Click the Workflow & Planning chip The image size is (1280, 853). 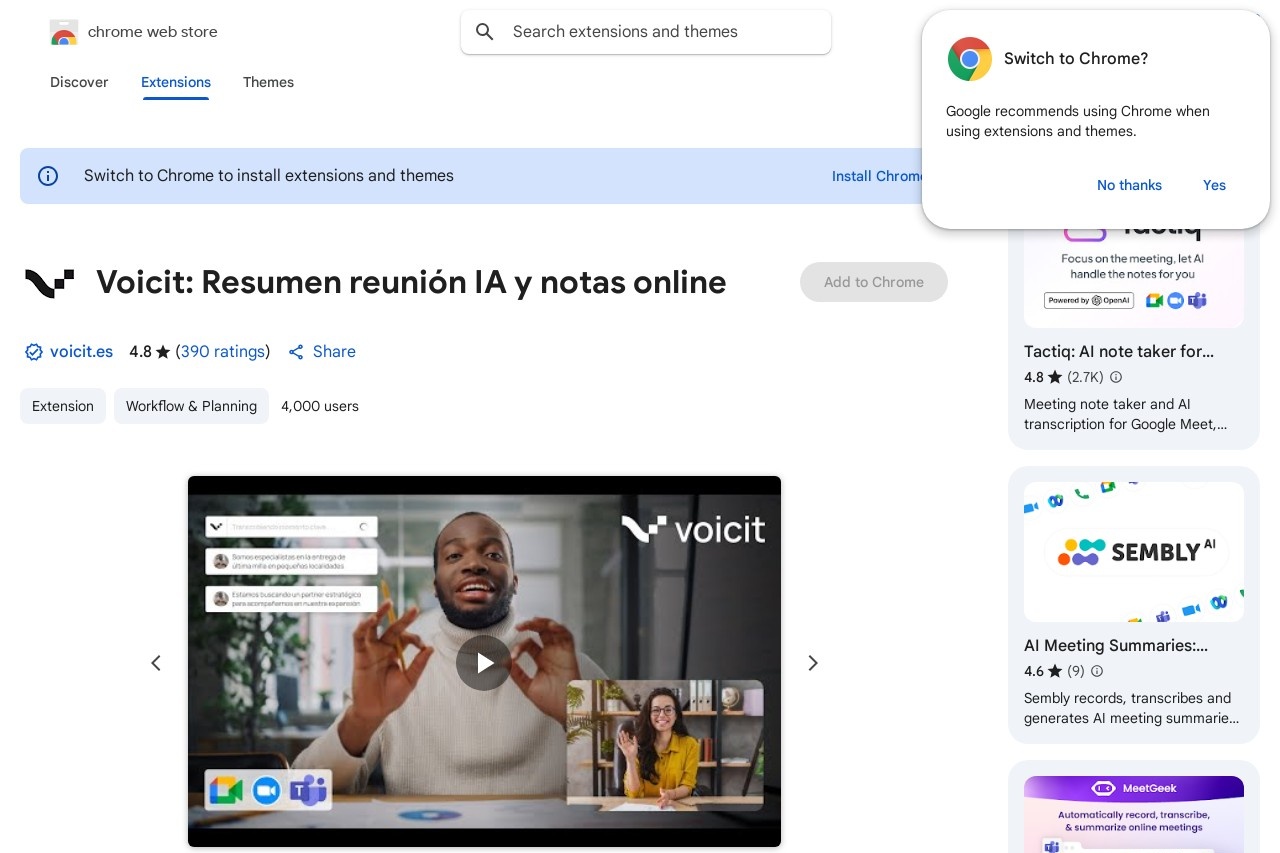(191, 406)
